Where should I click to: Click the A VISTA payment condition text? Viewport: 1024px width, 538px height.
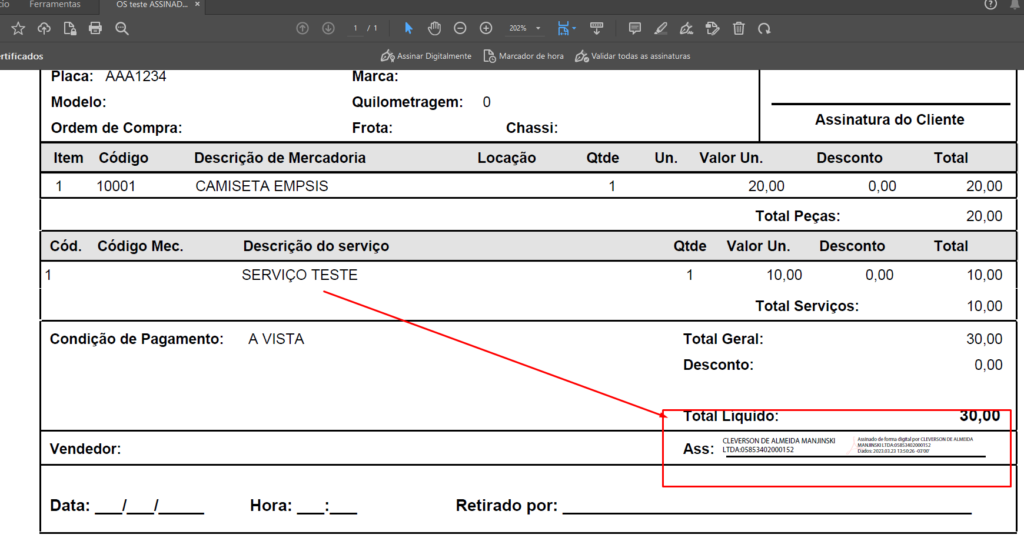[x=276, y=339]
